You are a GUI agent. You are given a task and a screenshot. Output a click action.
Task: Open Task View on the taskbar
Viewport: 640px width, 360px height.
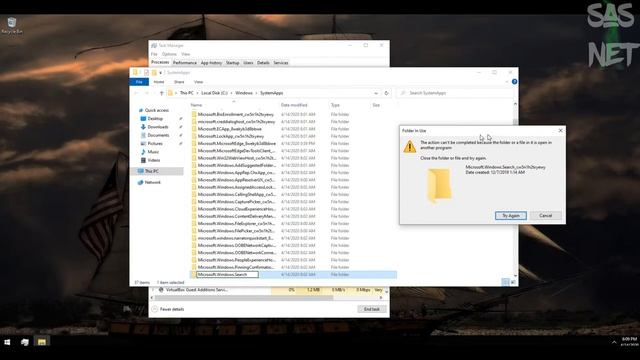(x=24, y=342)
